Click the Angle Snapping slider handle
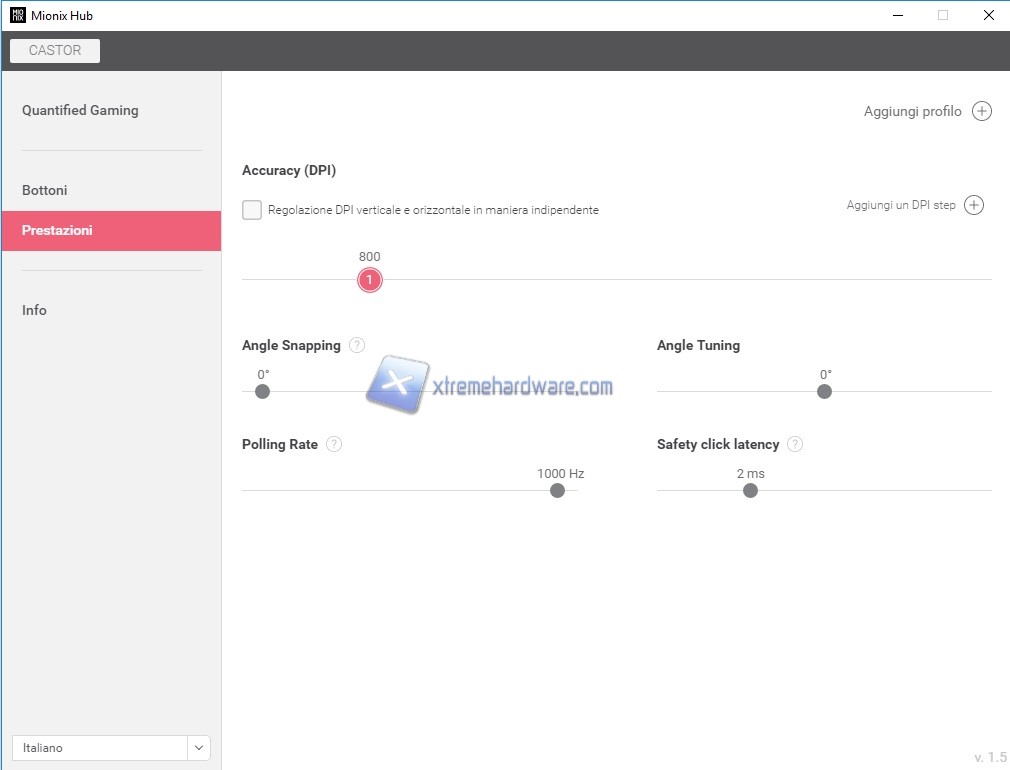1010x770 pixels. pos(262,391)
